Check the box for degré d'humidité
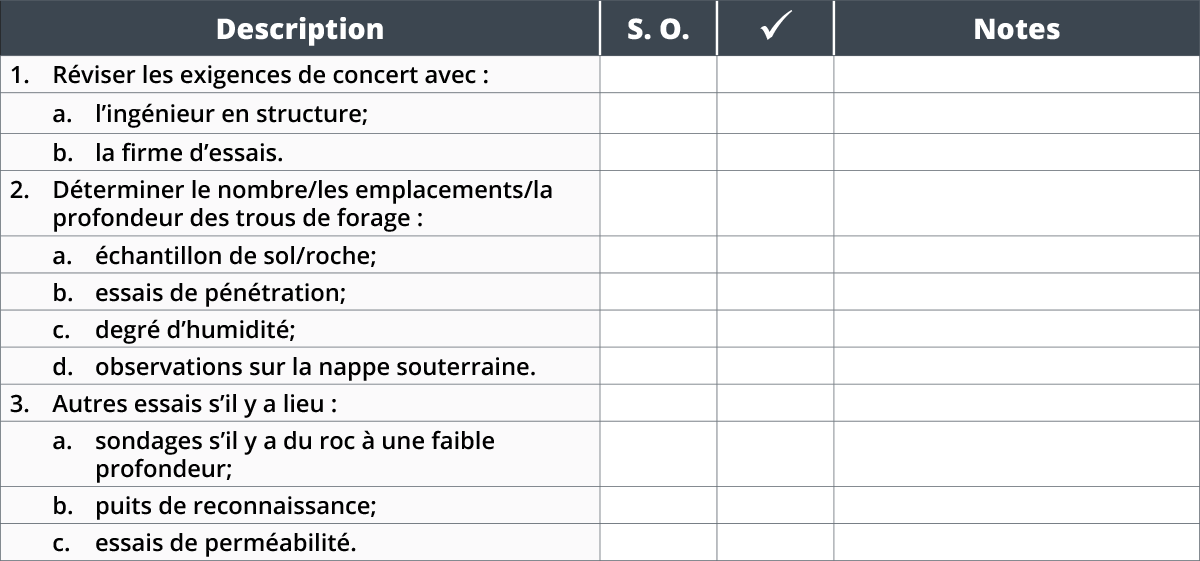This screenshot has width=1200, height=561. [775, 329]
